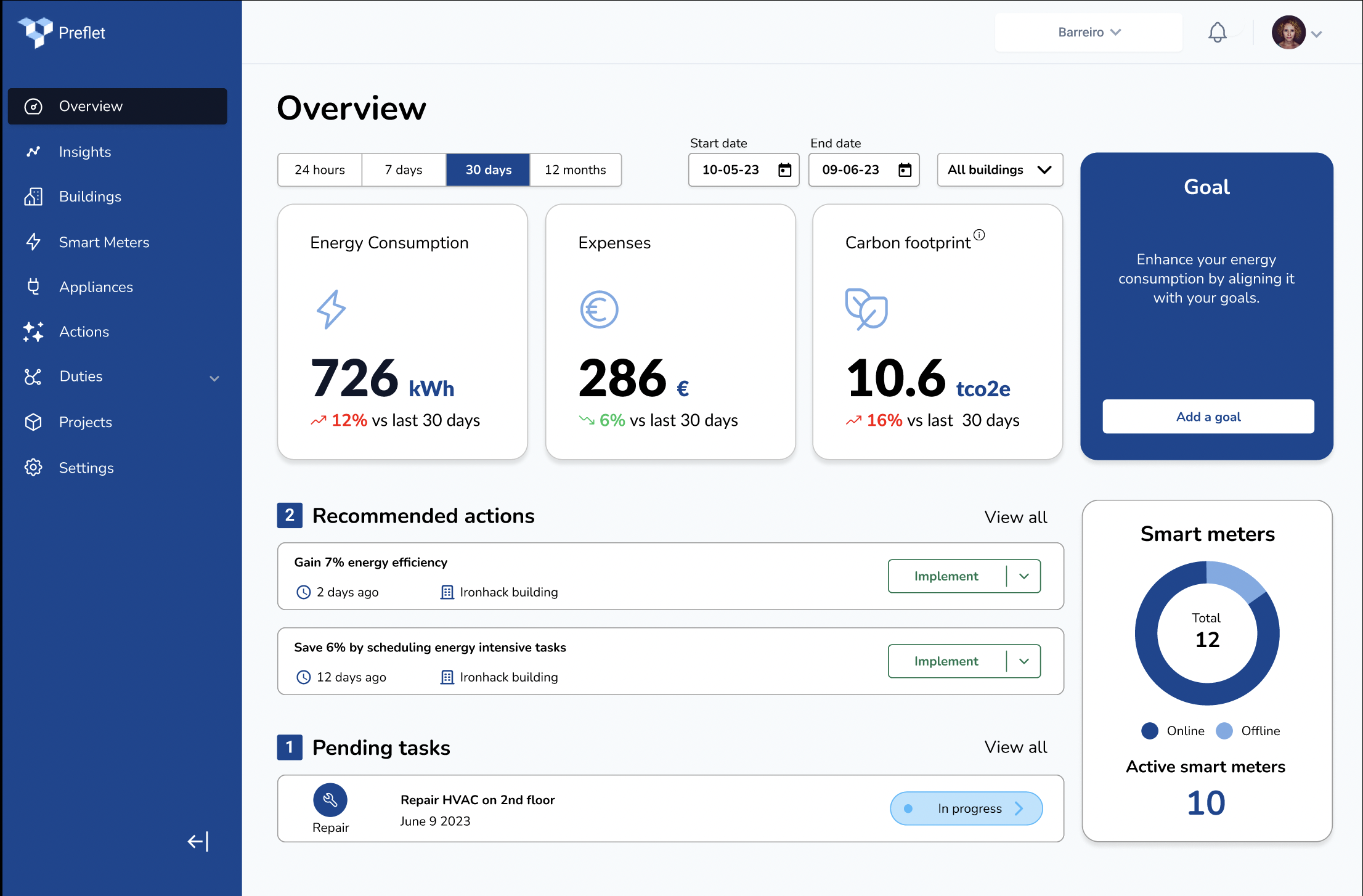The height and width of the screenshot is (896, 1363).
Task: Go to Smart Meters page
Action: tap(104, 242)
